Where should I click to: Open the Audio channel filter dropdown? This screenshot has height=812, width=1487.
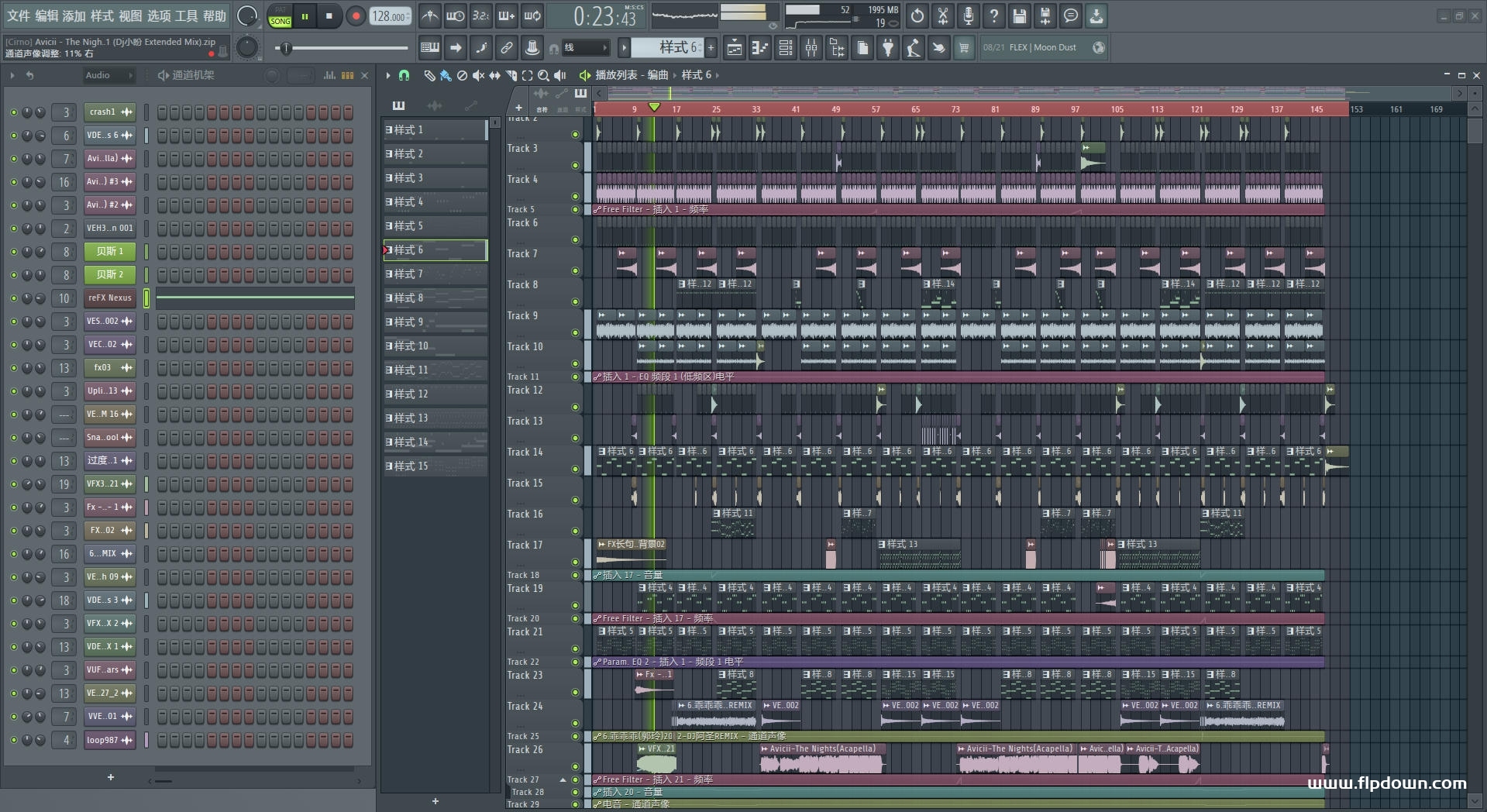click(108, 75)
